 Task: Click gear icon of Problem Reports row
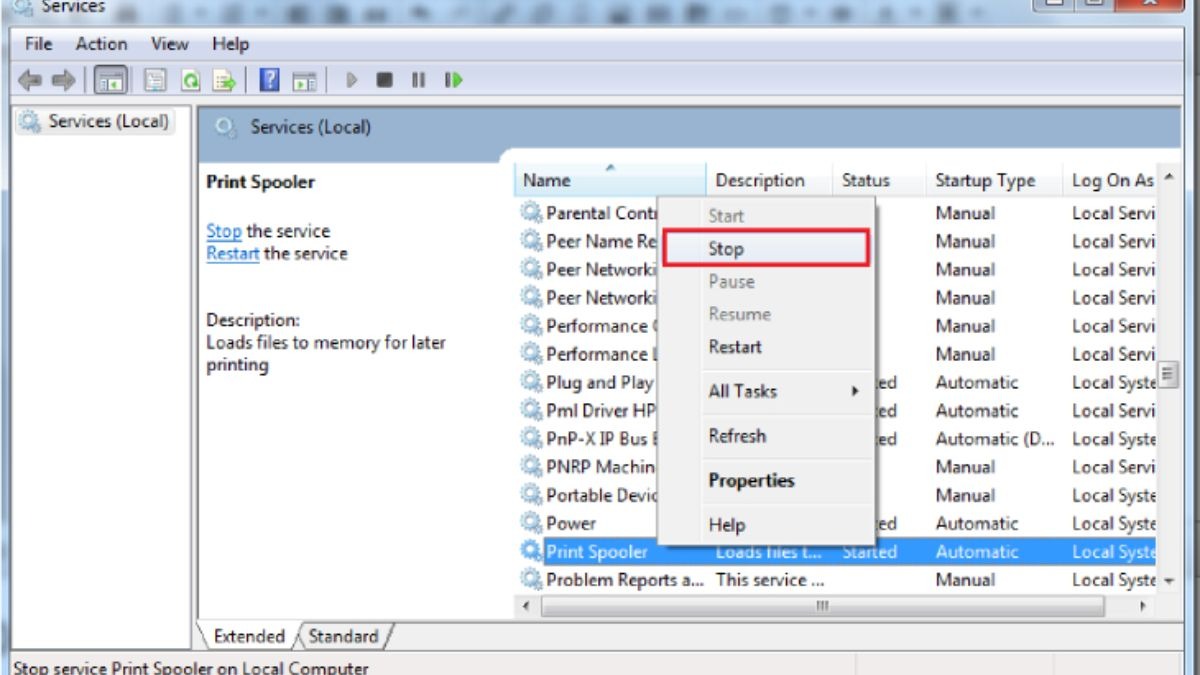531,579
